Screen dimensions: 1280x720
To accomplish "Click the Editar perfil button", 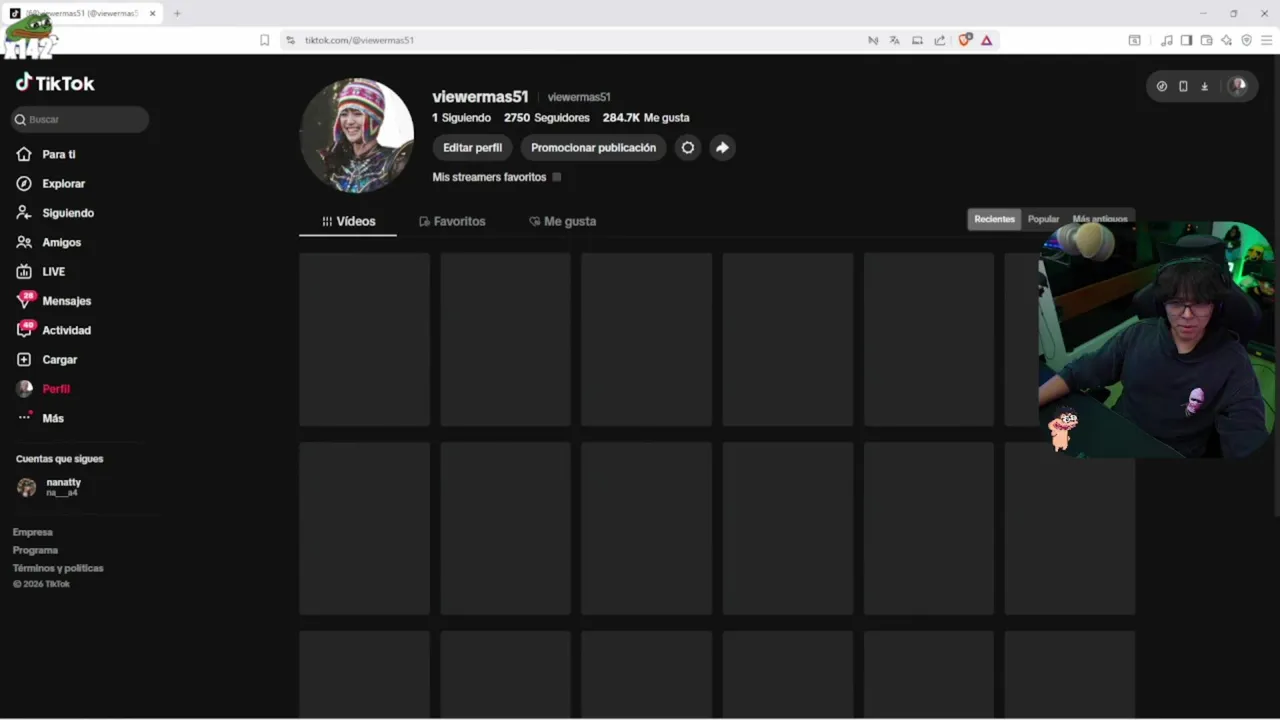I will click(473, 148).
